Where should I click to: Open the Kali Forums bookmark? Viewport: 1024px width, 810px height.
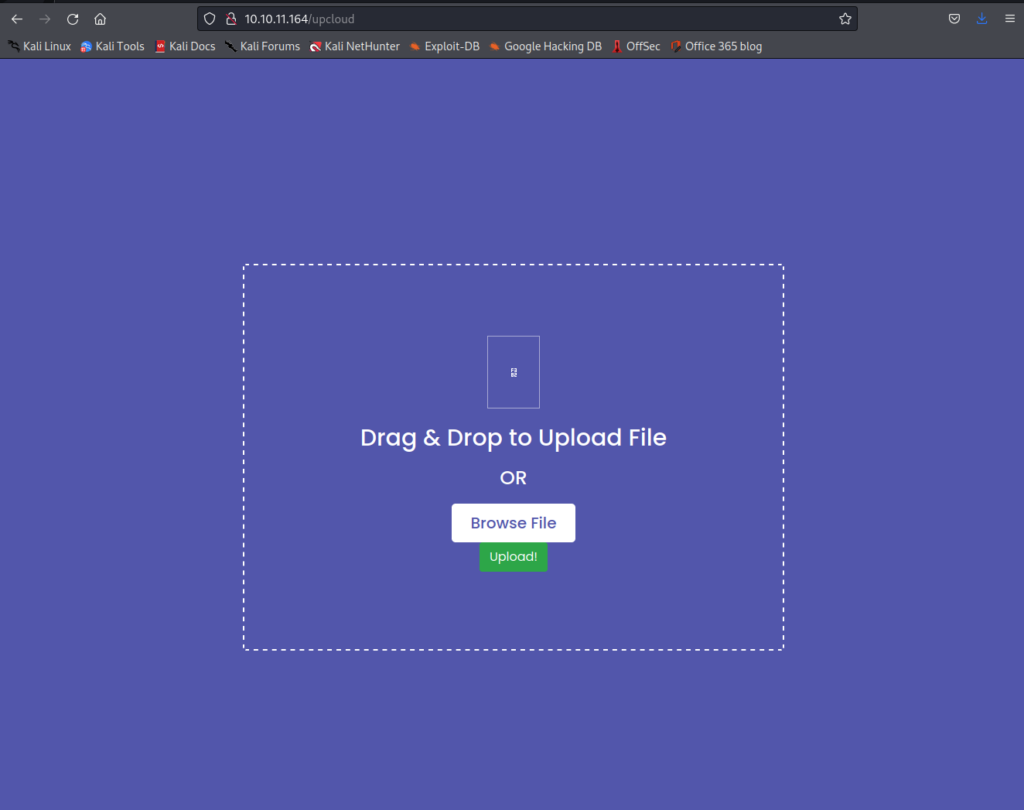click(263, 46)
